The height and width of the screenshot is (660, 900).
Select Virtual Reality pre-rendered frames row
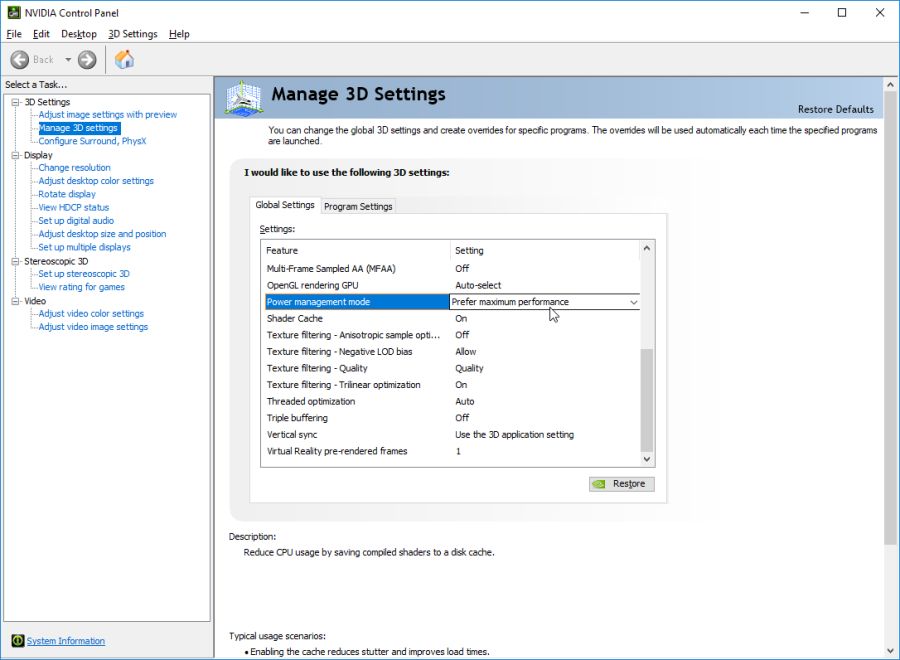[452, 452]
